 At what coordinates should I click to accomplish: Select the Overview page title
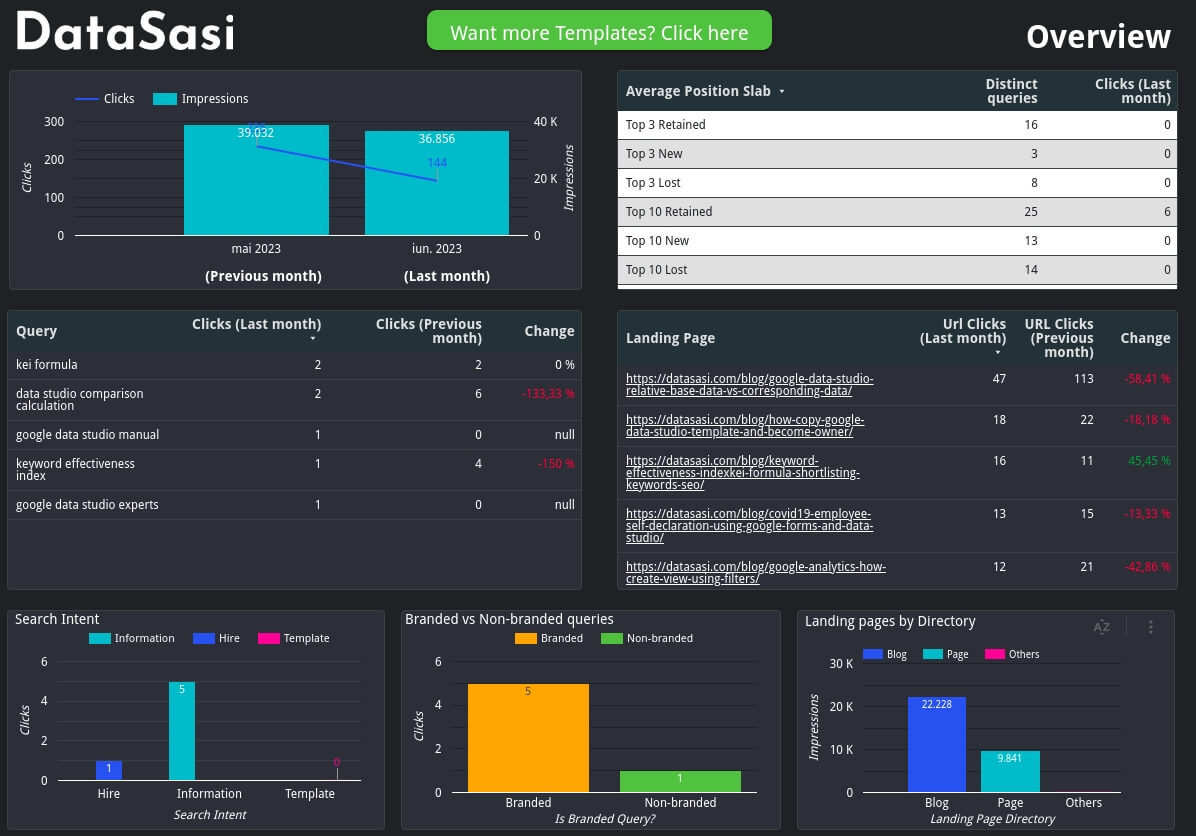pos(1098,36)
